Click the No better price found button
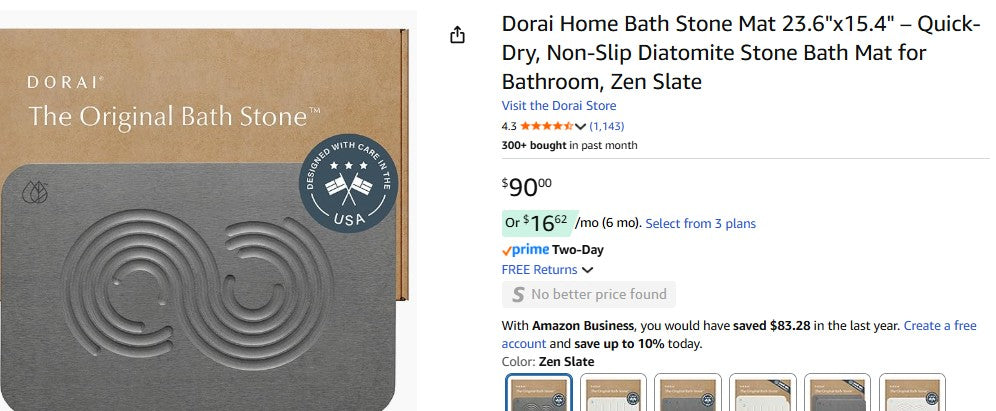The height and width of the screenshot is (411, 996). [x=589, y=294]
